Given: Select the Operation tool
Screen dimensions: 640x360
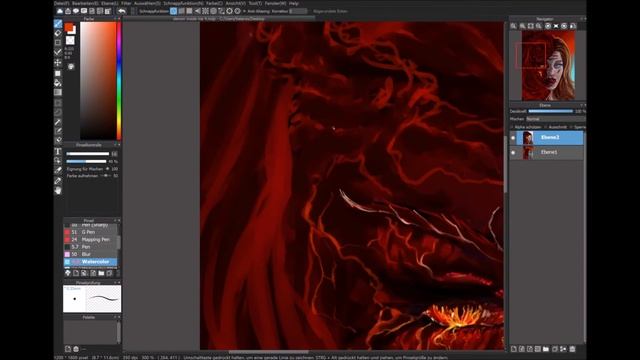Looking at the screenshot, I should click(58, 161).
